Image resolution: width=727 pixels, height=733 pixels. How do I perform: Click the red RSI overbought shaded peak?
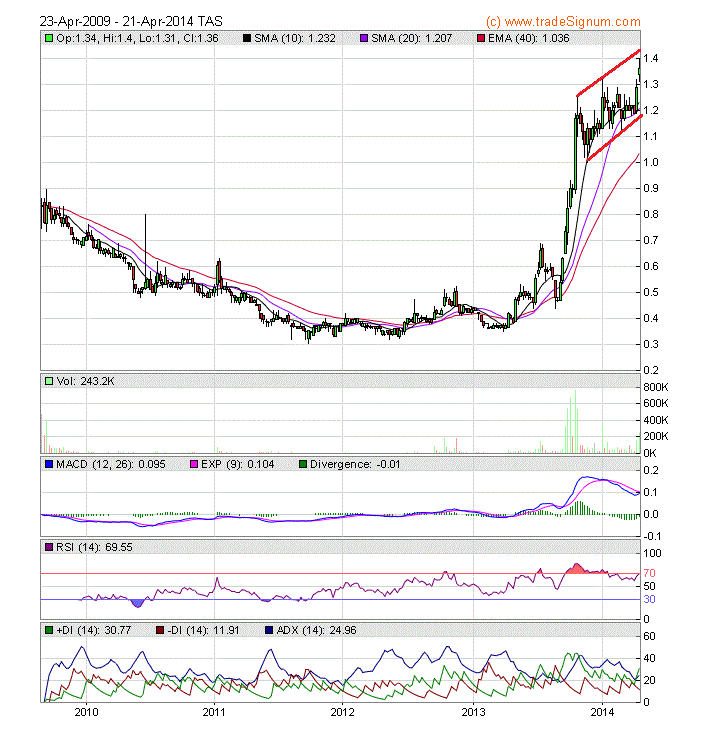[x=578, y=568]
